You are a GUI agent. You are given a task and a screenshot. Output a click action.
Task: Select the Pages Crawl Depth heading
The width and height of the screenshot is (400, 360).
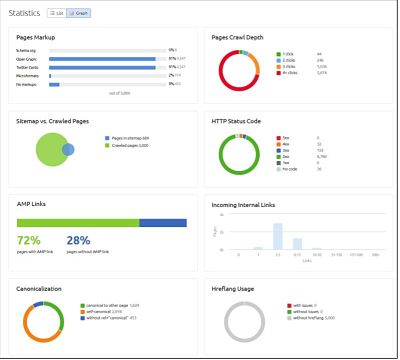point(237,37)
